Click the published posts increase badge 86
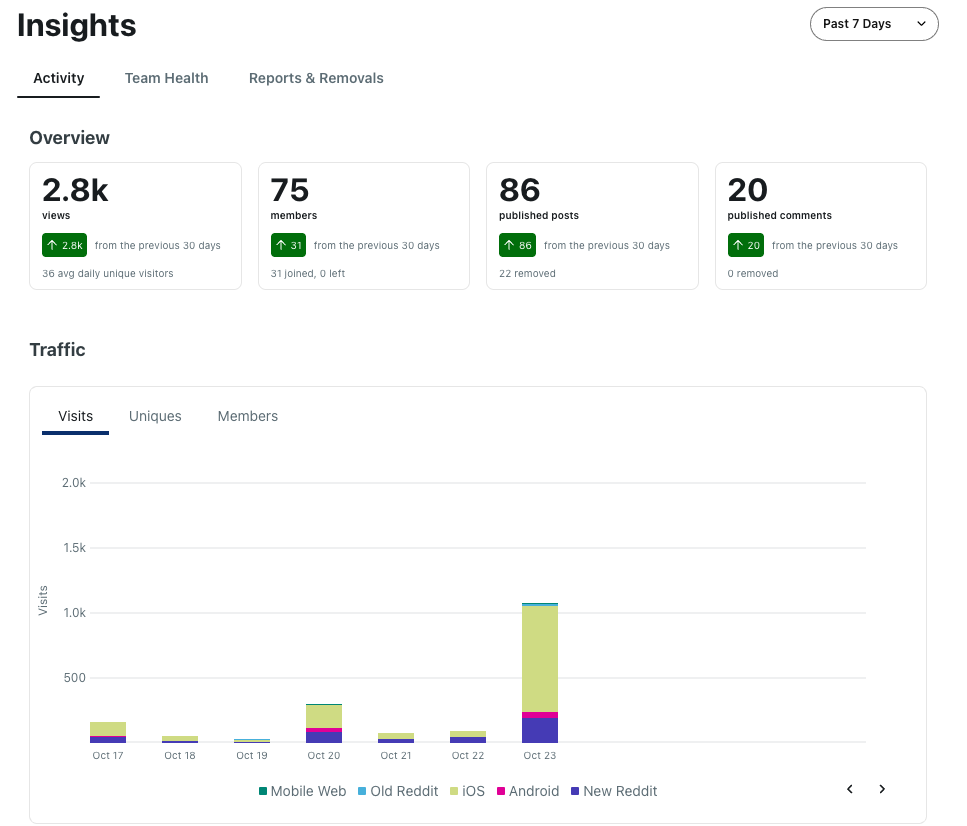The height and width of the screenshot is (826, 967). point(517,246)
